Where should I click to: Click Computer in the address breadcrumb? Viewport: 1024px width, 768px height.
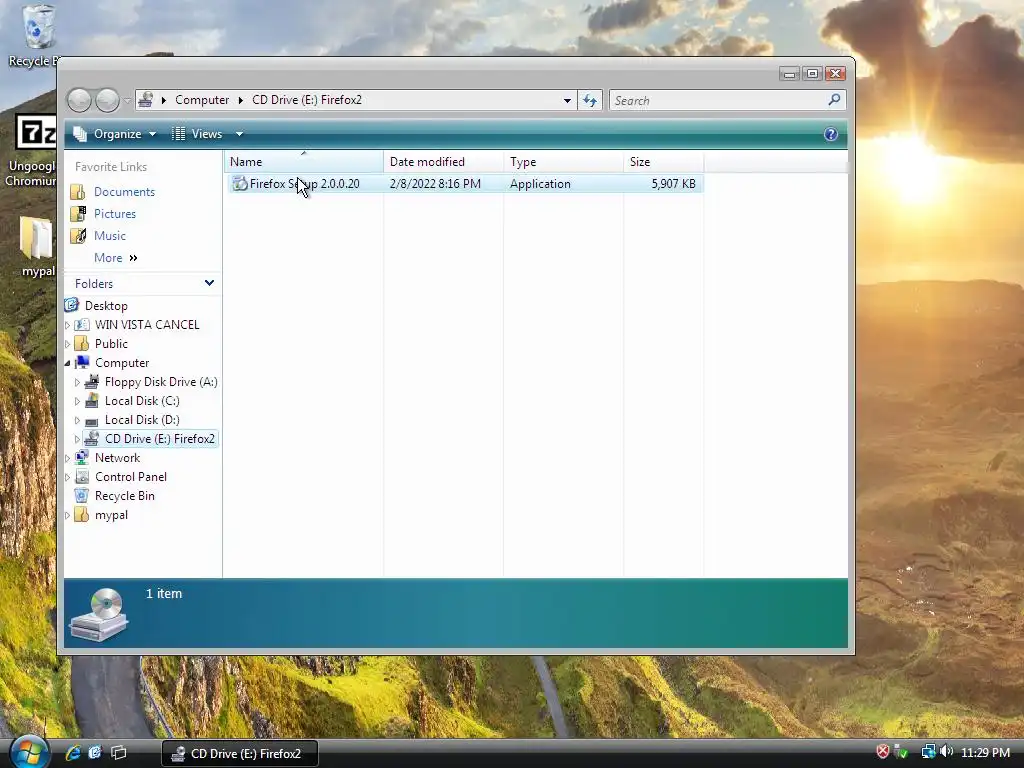tap(202, 100)
